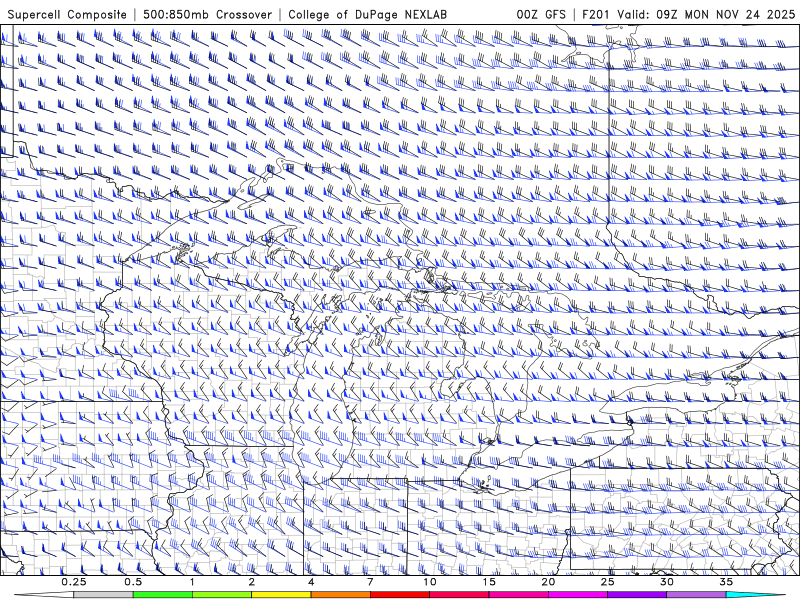Select the orange 4–7 colorbar segment
Viewport: 800px width, 600px height.
click(x=340, y=595)
